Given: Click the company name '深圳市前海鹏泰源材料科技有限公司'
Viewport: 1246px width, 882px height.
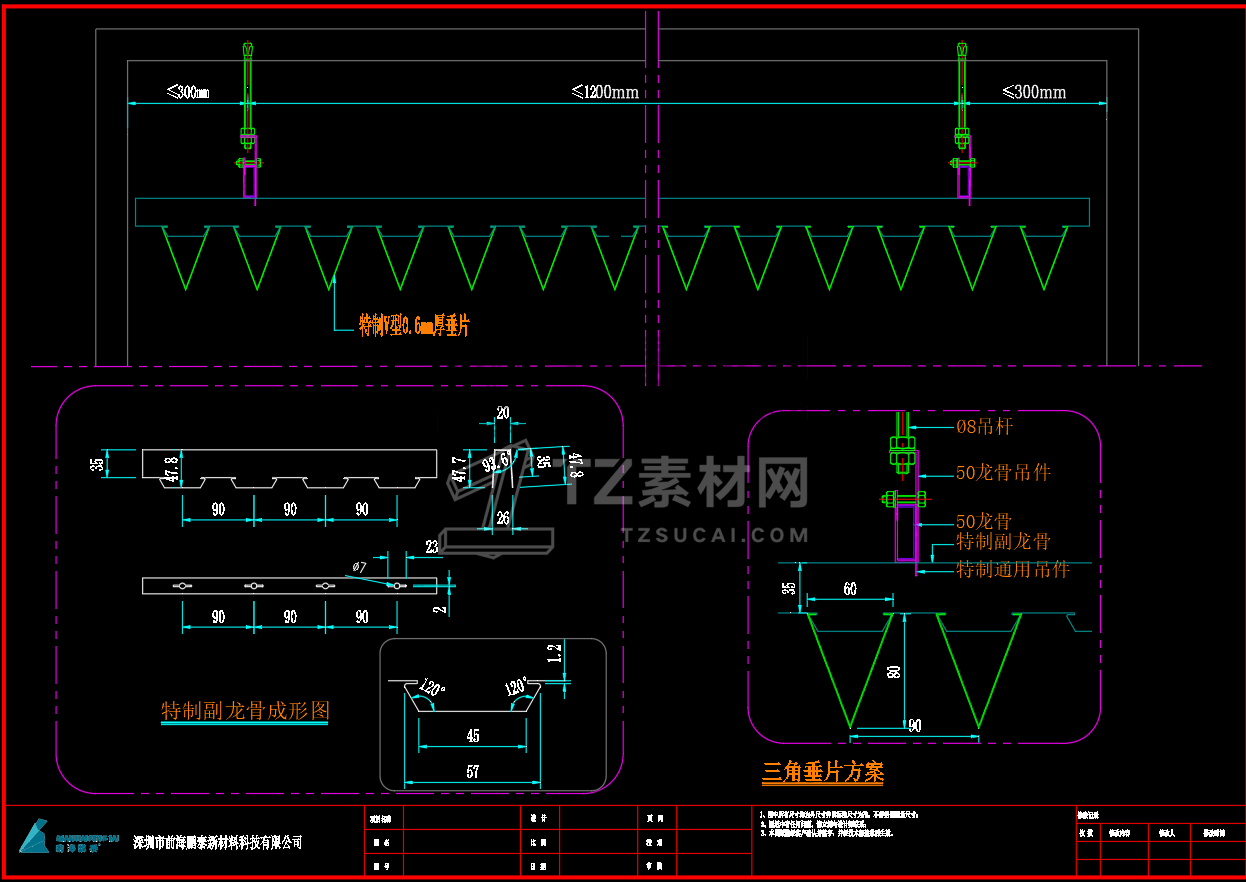Looking at the screenshot, I should click(218, 843).
